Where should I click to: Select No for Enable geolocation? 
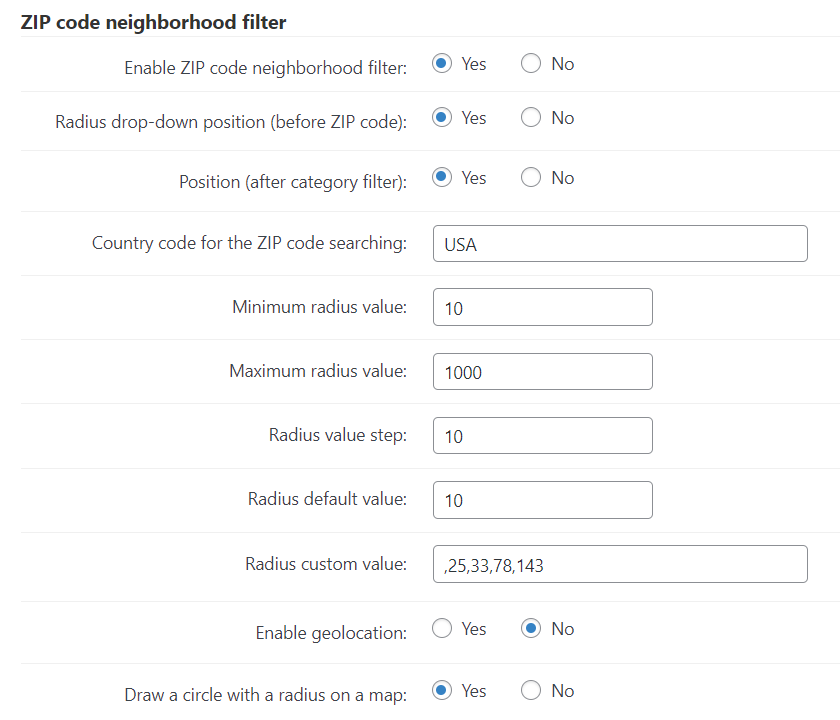(531, 628)
